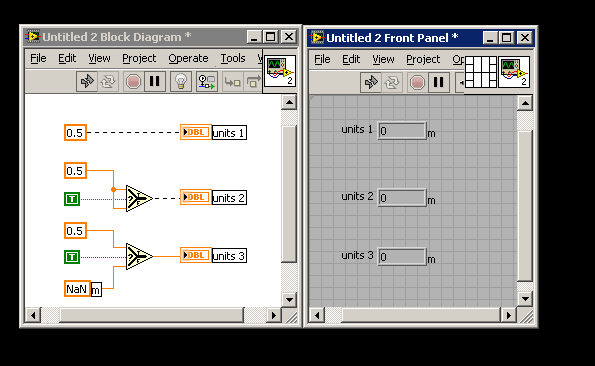Click right arrow of Front Panel horizontal scrollbar
Image resolution: width=595 pixels, height=366 pixels.
(x=508, y=315)
